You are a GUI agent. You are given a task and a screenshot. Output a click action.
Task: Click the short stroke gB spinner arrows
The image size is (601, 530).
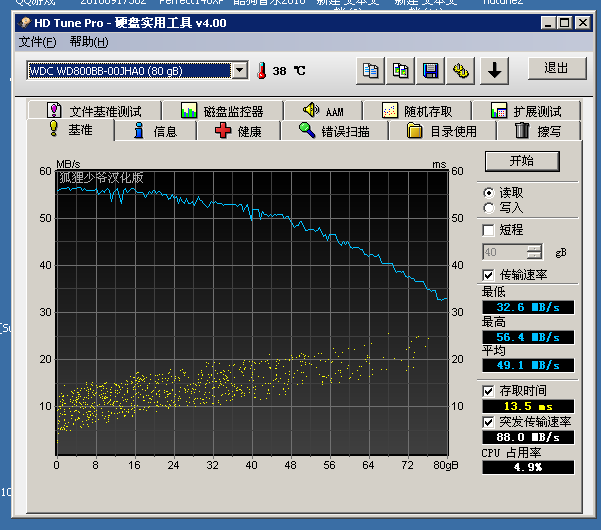[x=534, y=252]
